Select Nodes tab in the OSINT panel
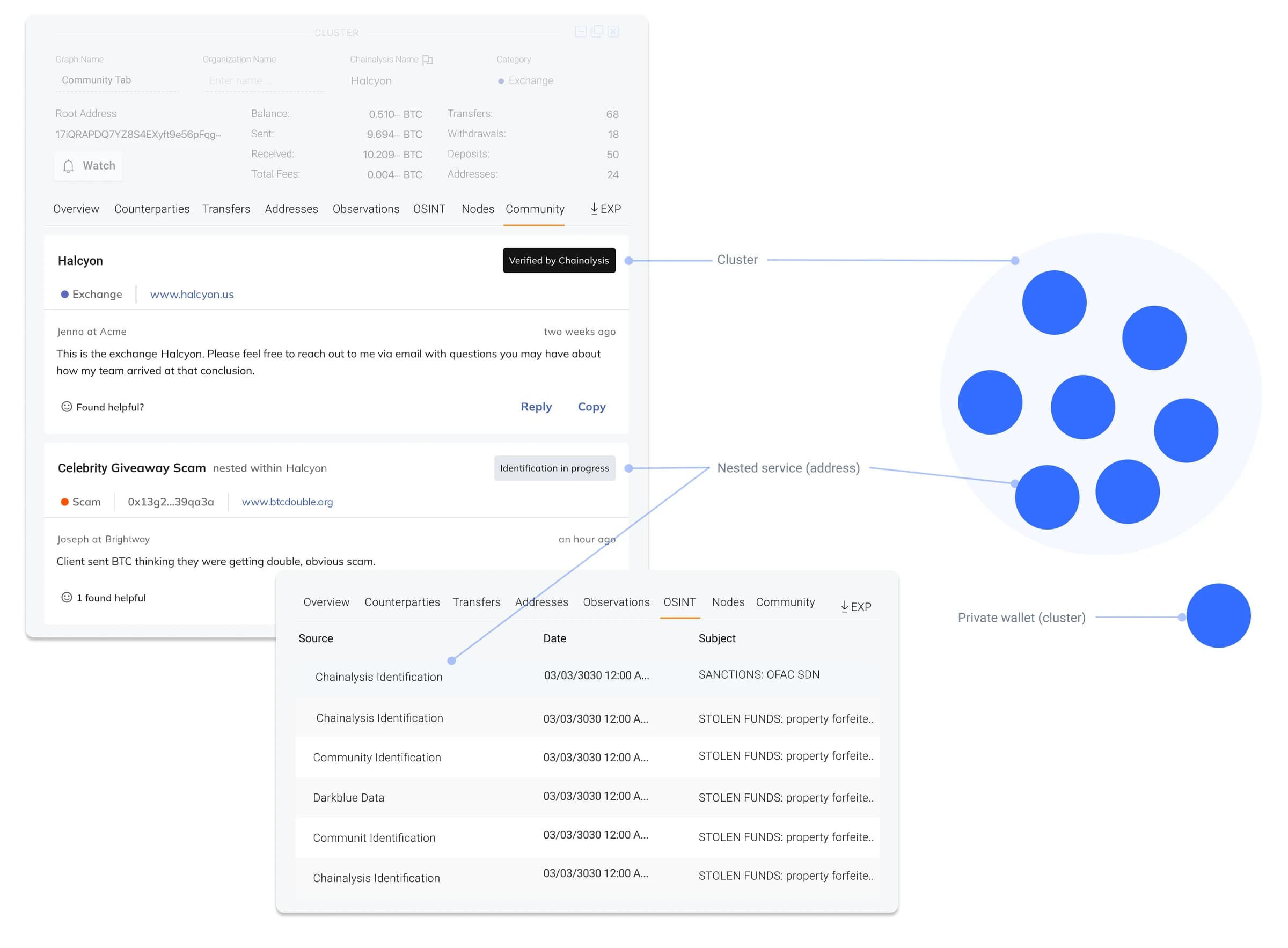The image size is (1288, 948). coord(728,602)
